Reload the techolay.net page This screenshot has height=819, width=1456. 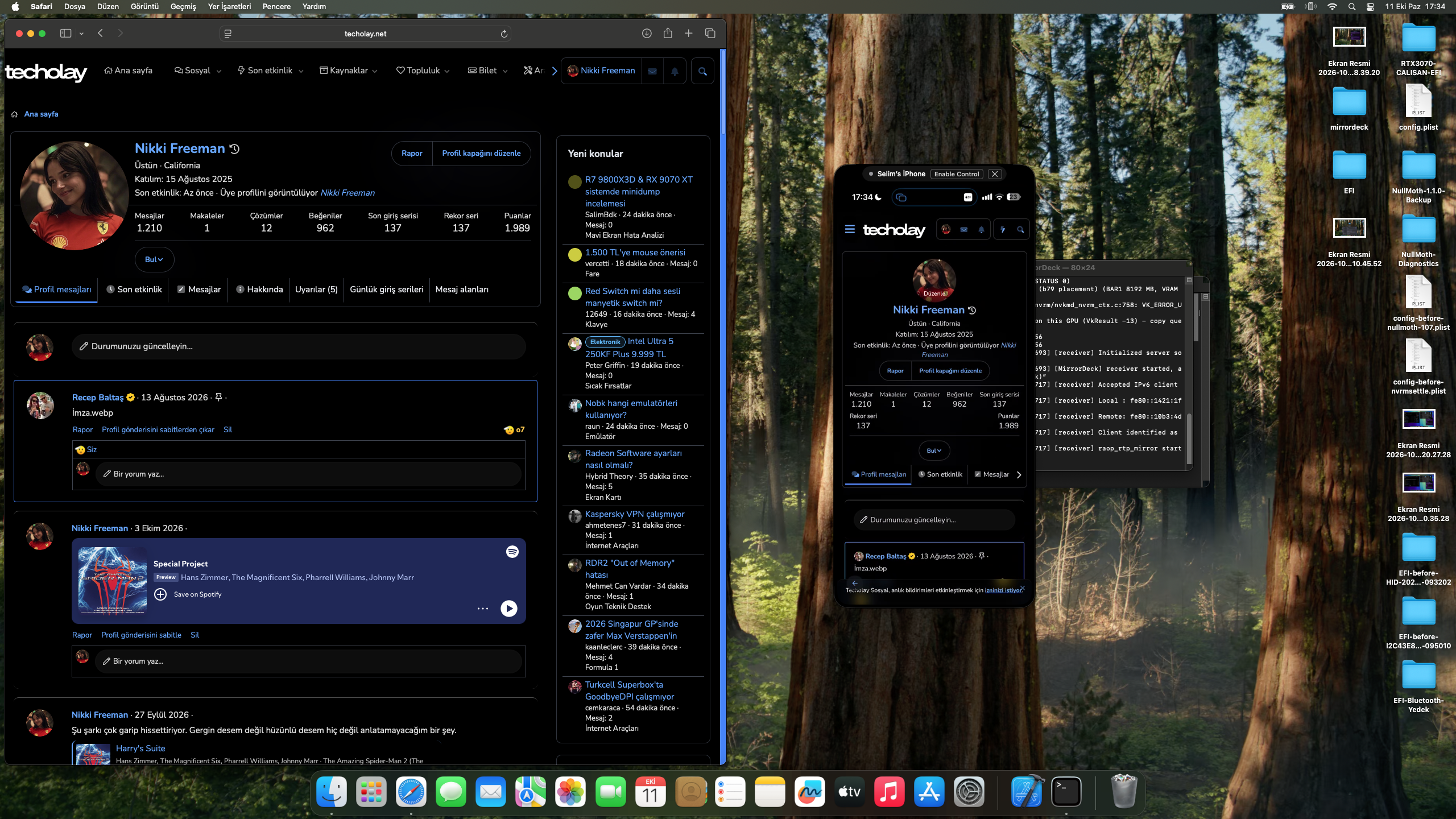503,34
